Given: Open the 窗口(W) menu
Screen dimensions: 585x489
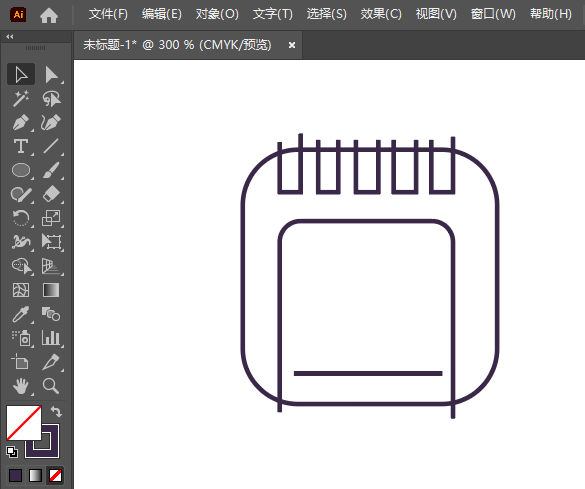Looking at the screenshot, I should (x=493, y=14).
